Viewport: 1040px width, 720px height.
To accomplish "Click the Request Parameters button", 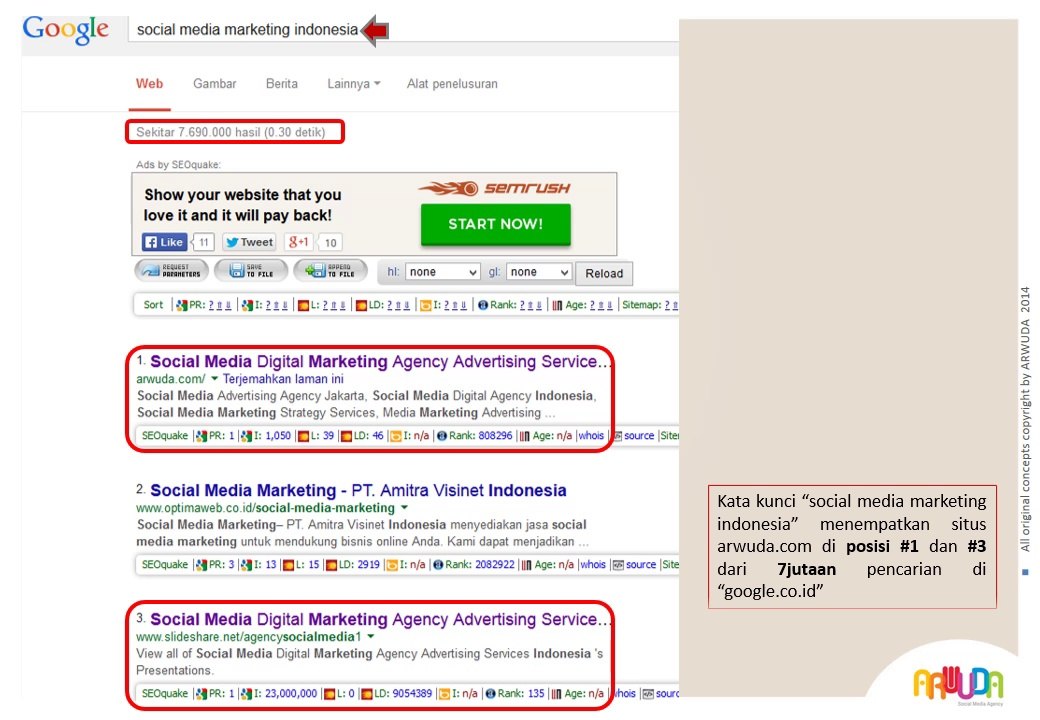I will [x=172, y=270].
